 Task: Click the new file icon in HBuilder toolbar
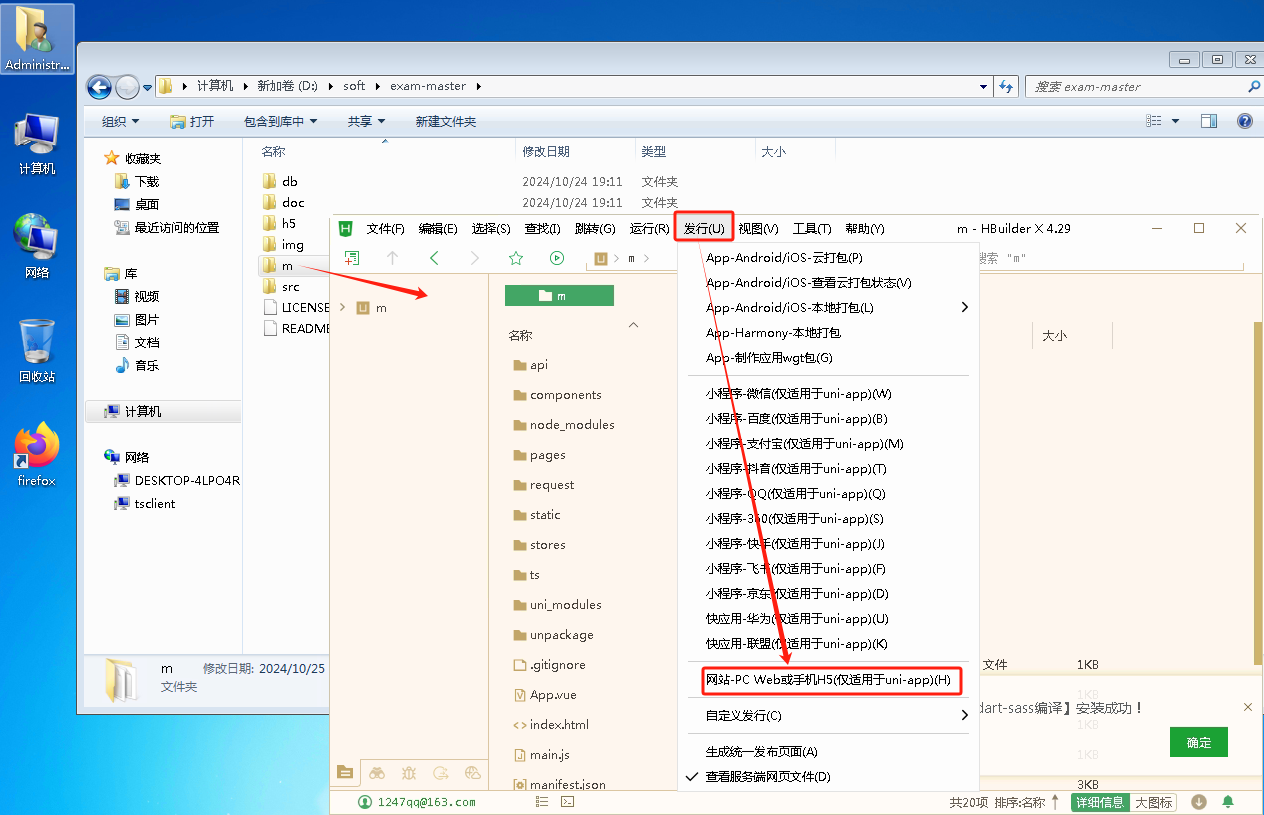point(353,258)
